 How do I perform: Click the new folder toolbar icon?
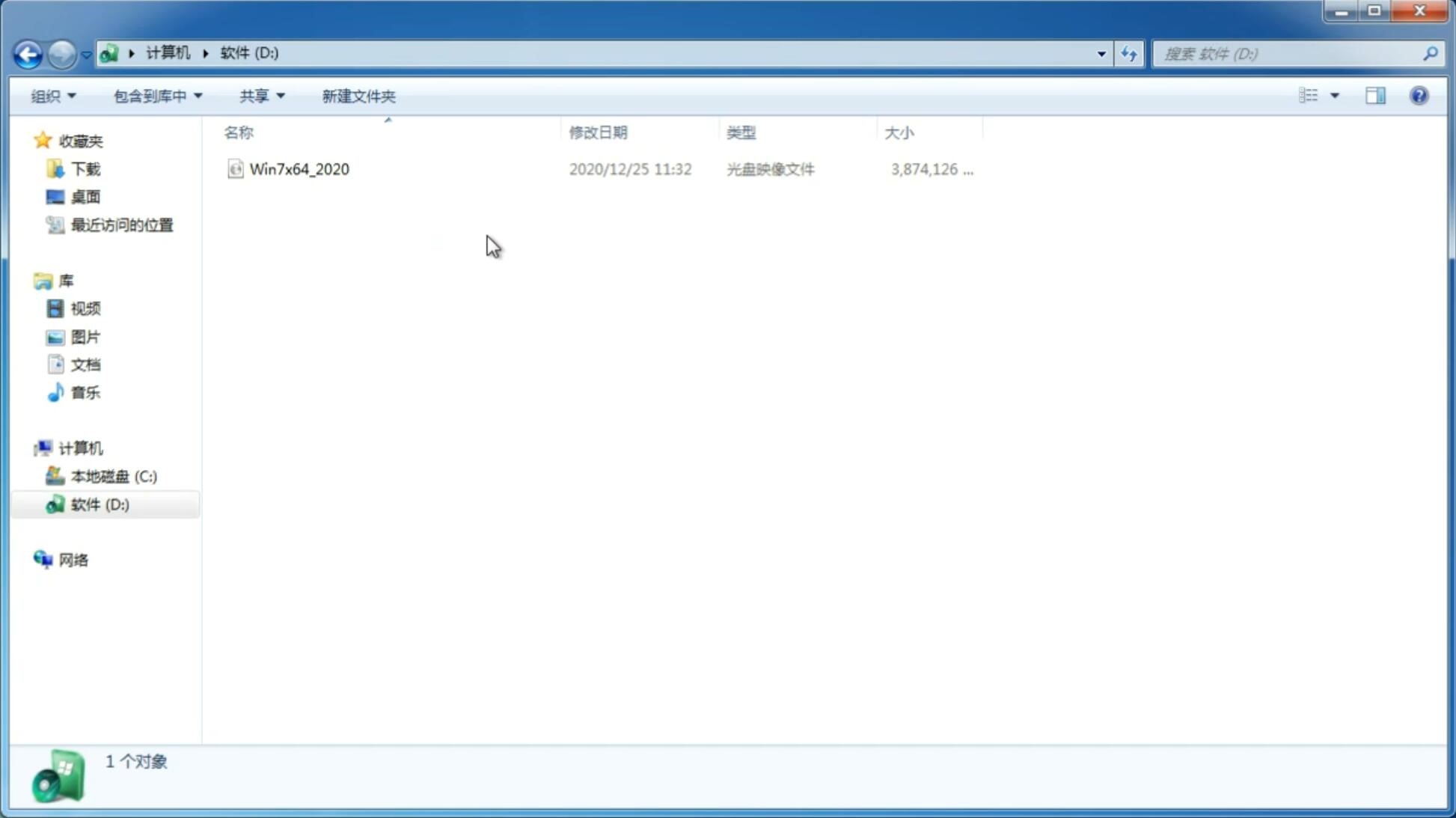[357, 95]
